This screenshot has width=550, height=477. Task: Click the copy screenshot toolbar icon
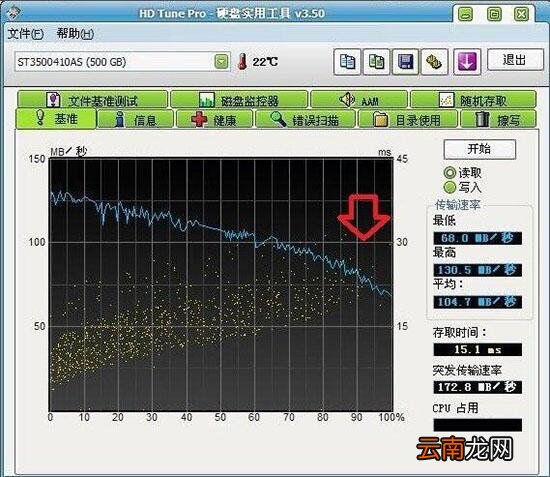376,62
